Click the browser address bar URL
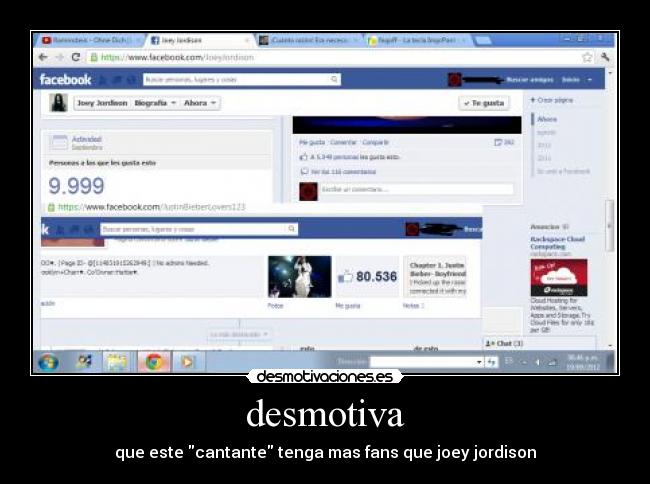Viewport: 650px width, 484px height. pyautogui.click(x=177, y=57)
